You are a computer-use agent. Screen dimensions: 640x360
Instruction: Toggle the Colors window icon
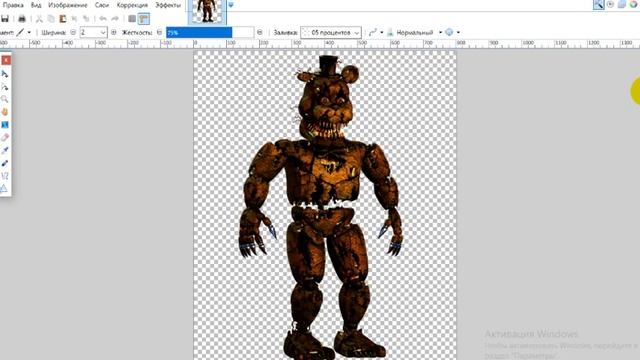pyautogui.click(x=633, y=4)
